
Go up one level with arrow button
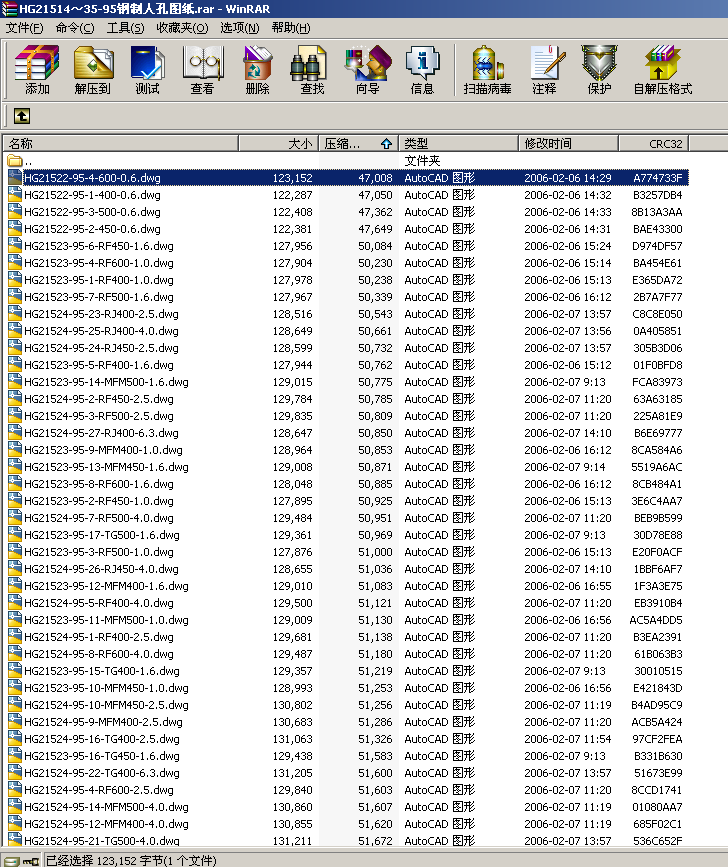click(22, 116)
